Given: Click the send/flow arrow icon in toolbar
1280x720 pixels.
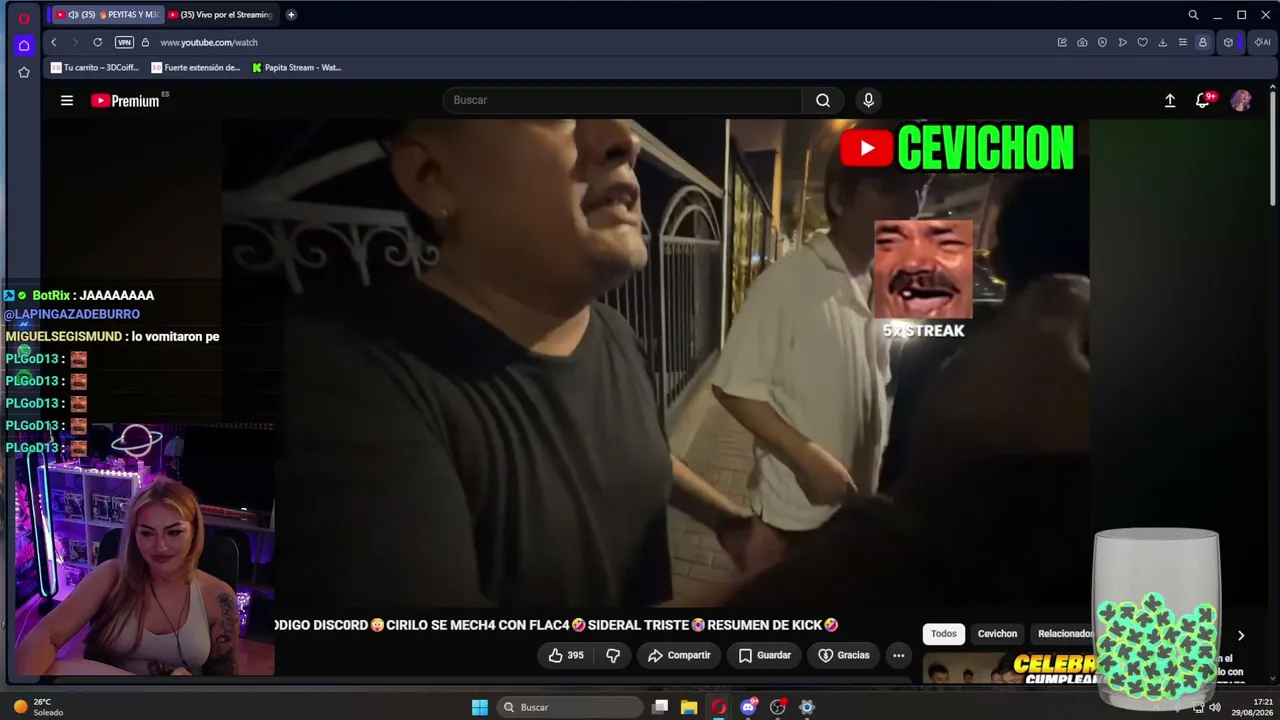Looking at the screenshot, I should point(1123,42).
